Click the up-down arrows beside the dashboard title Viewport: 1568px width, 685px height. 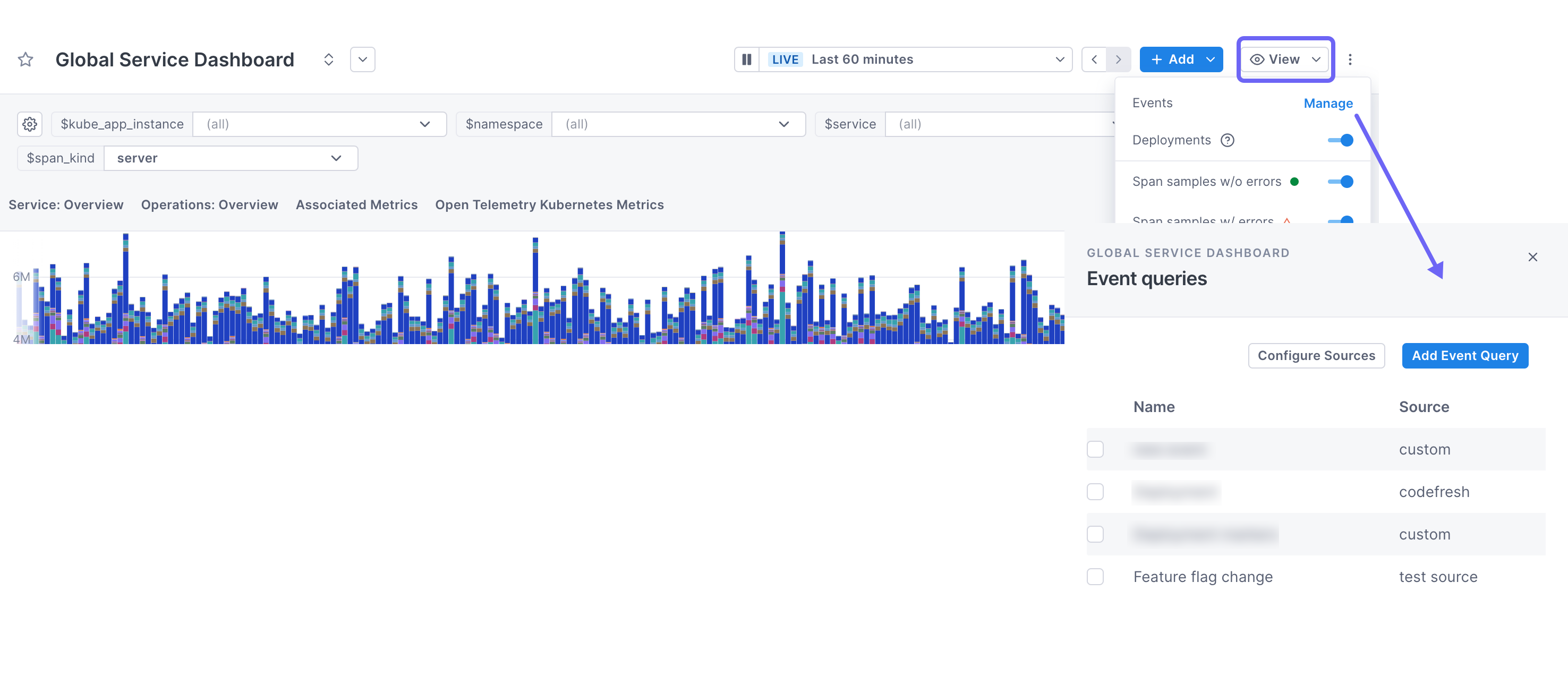coord(328,59)
